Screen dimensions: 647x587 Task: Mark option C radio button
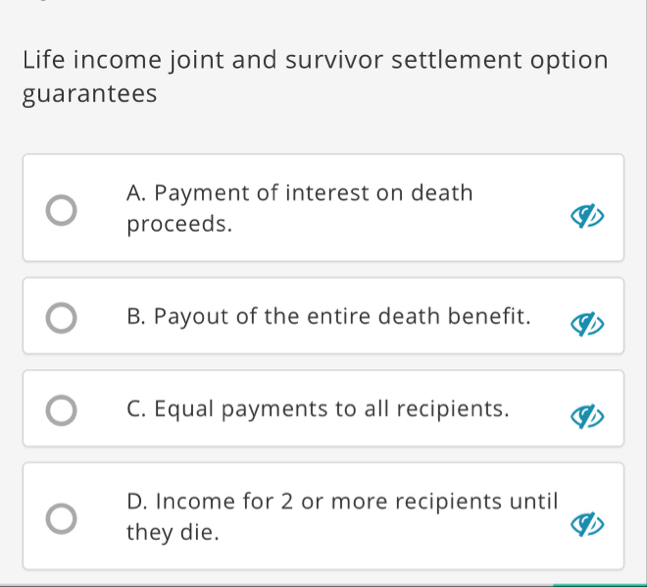pos(61,410)
